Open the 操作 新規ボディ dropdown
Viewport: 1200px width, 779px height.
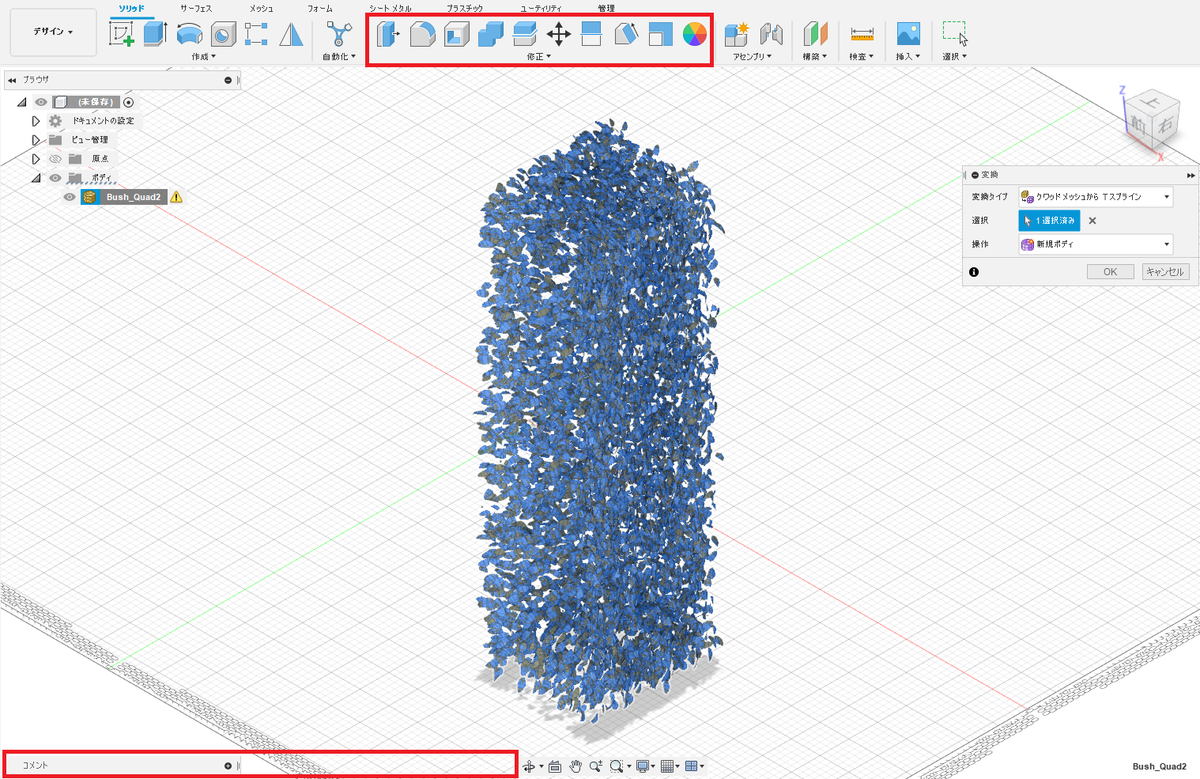(x=1095, y=244)
